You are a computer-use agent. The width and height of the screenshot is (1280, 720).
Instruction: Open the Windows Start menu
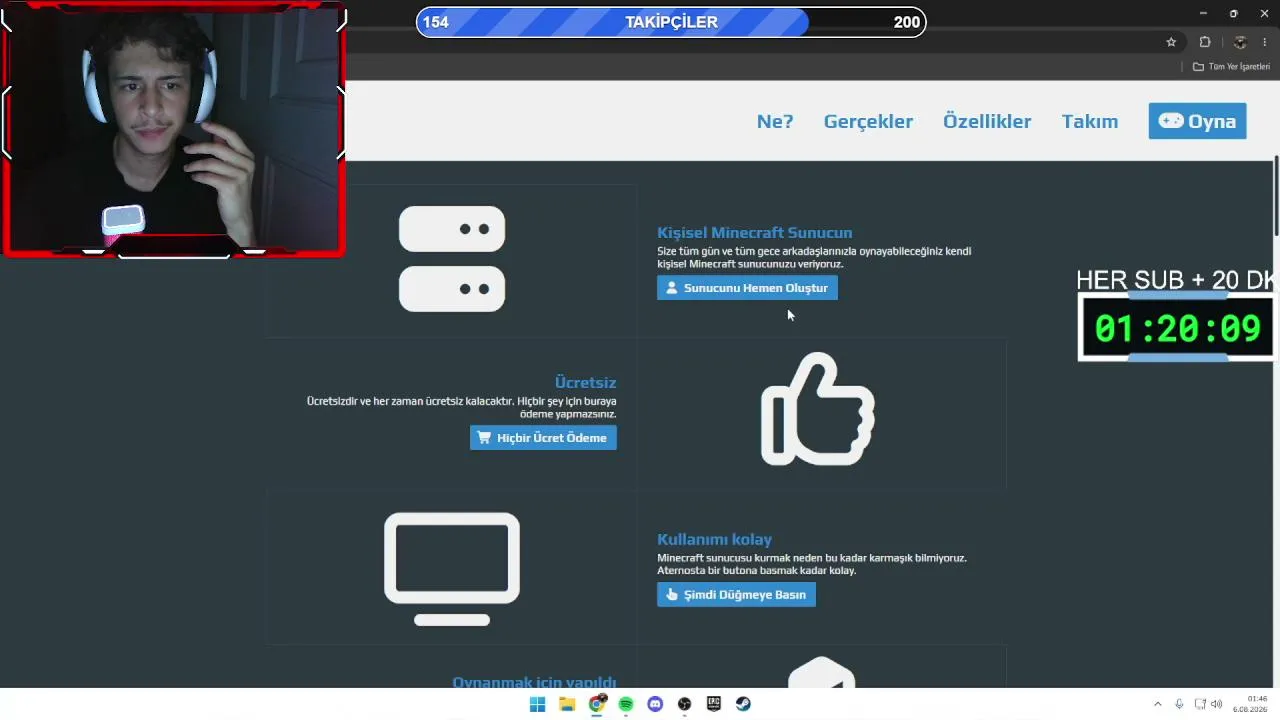[537, 704]
